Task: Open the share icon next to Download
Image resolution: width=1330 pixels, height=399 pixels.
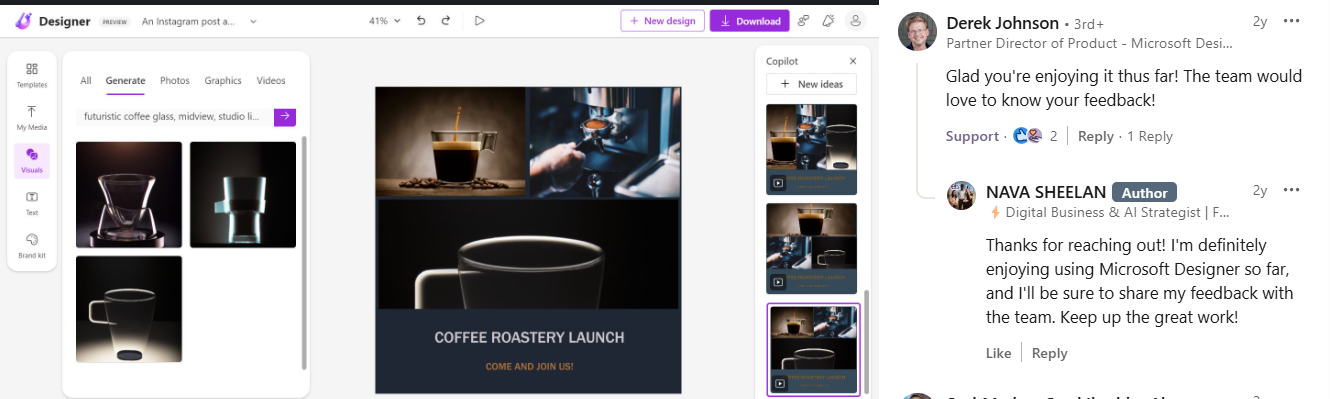Action: 803,21
